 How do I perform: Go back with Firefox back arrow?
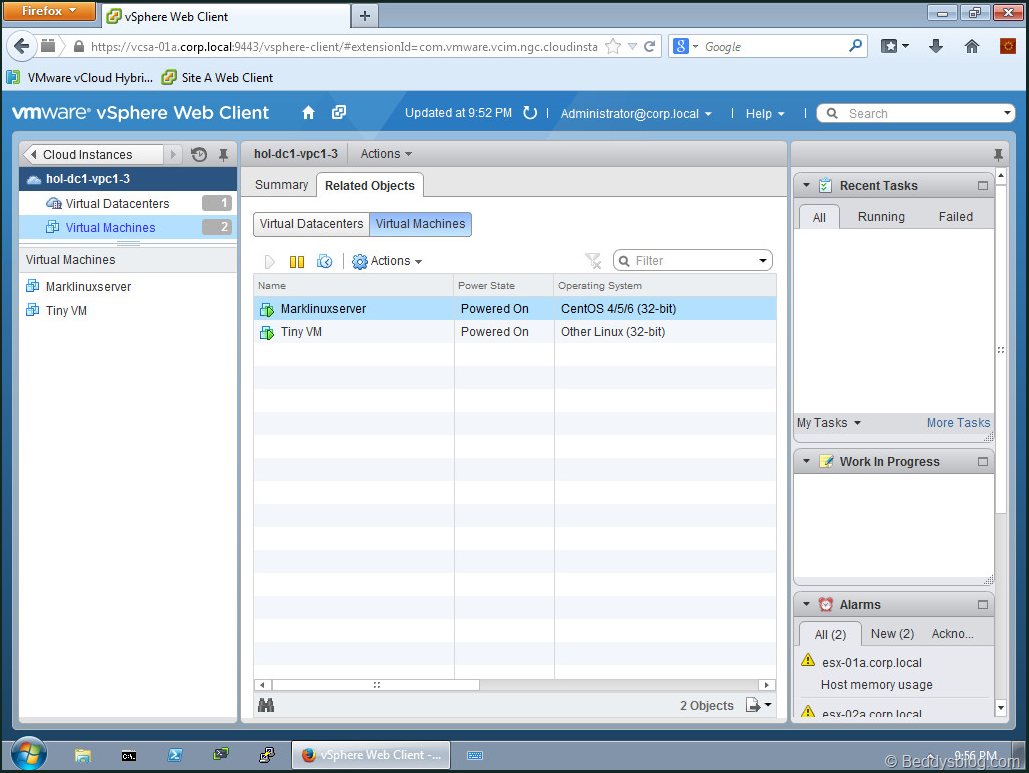(x=21, y=46)
